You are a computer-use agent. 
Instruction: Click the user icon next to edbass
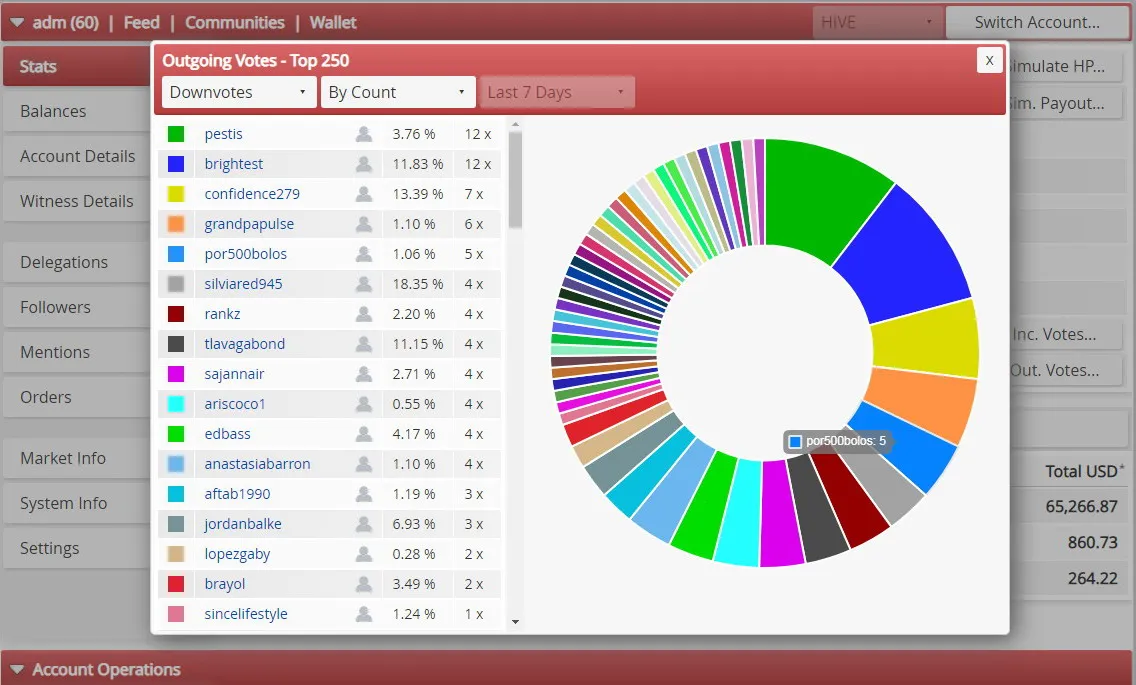point(364,434)
